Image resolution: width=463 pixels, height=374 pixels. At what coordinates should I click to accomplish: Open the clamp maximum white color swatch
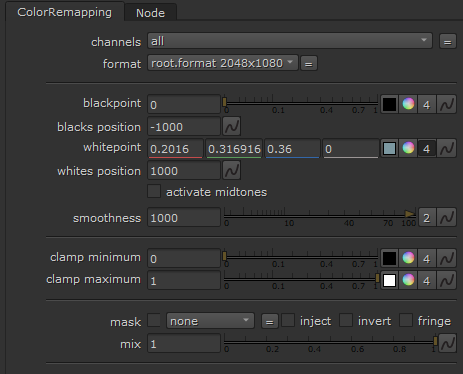coord(389,280)
